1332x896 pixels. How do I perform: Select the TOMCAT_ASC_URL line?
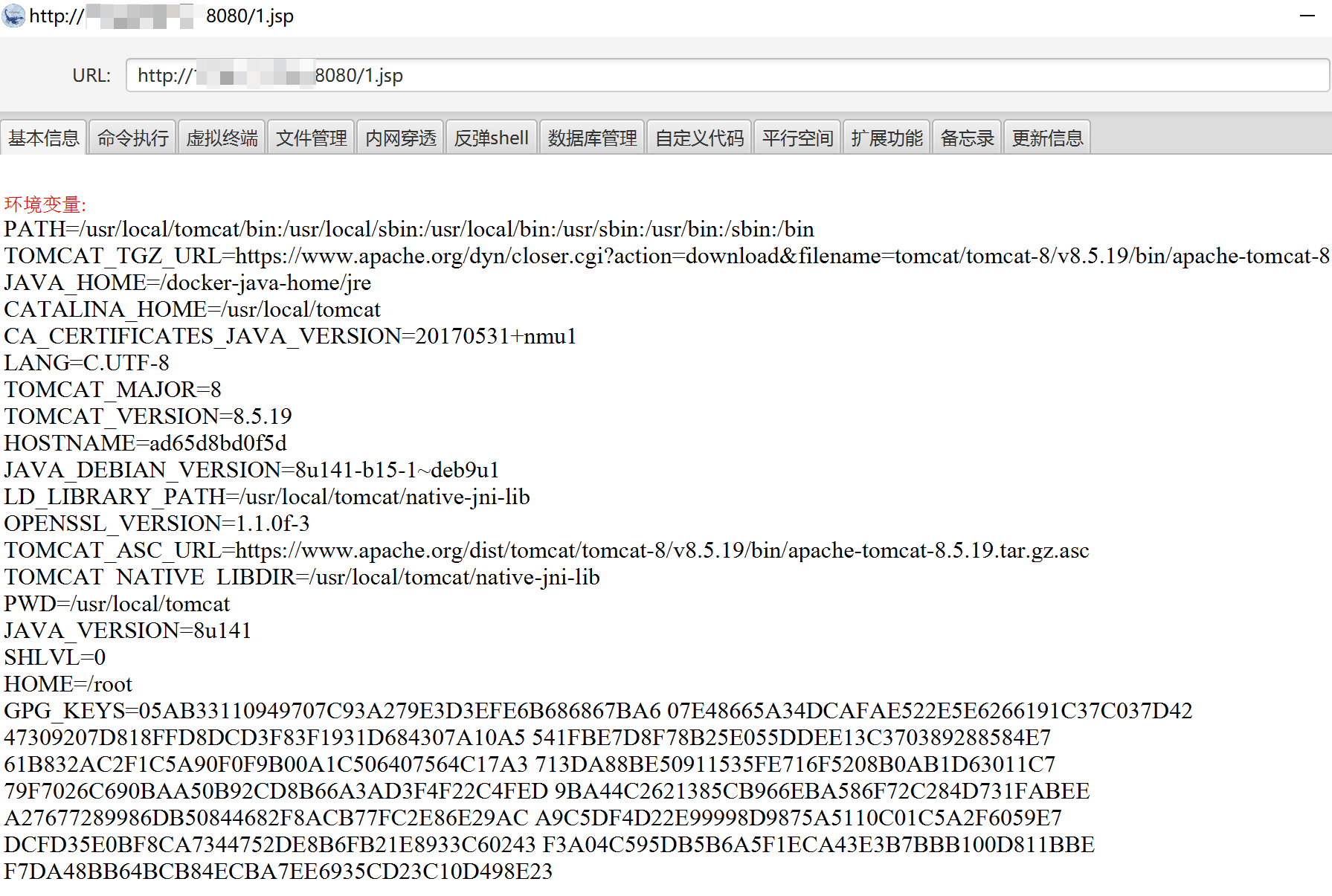click(x=547, y=550)
